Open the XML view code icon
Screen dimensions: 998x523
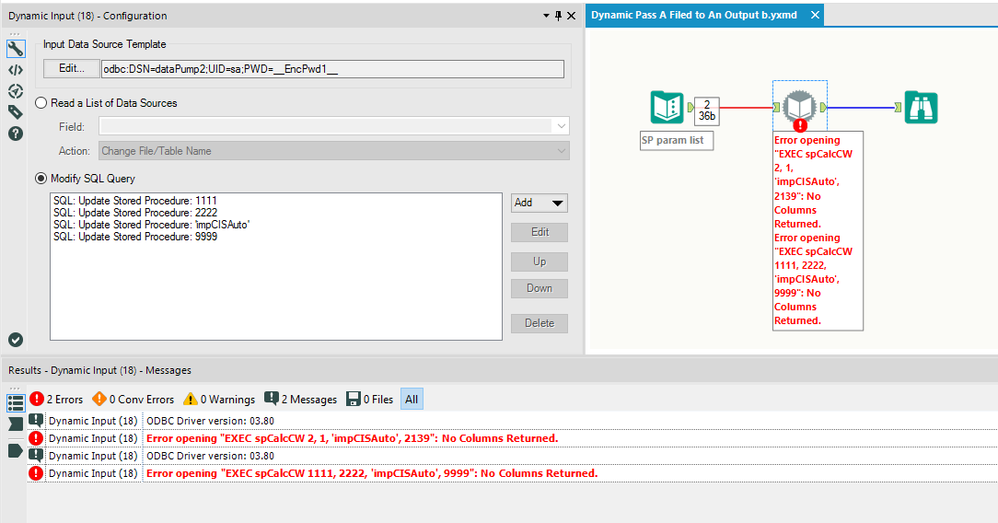(15, 70)
